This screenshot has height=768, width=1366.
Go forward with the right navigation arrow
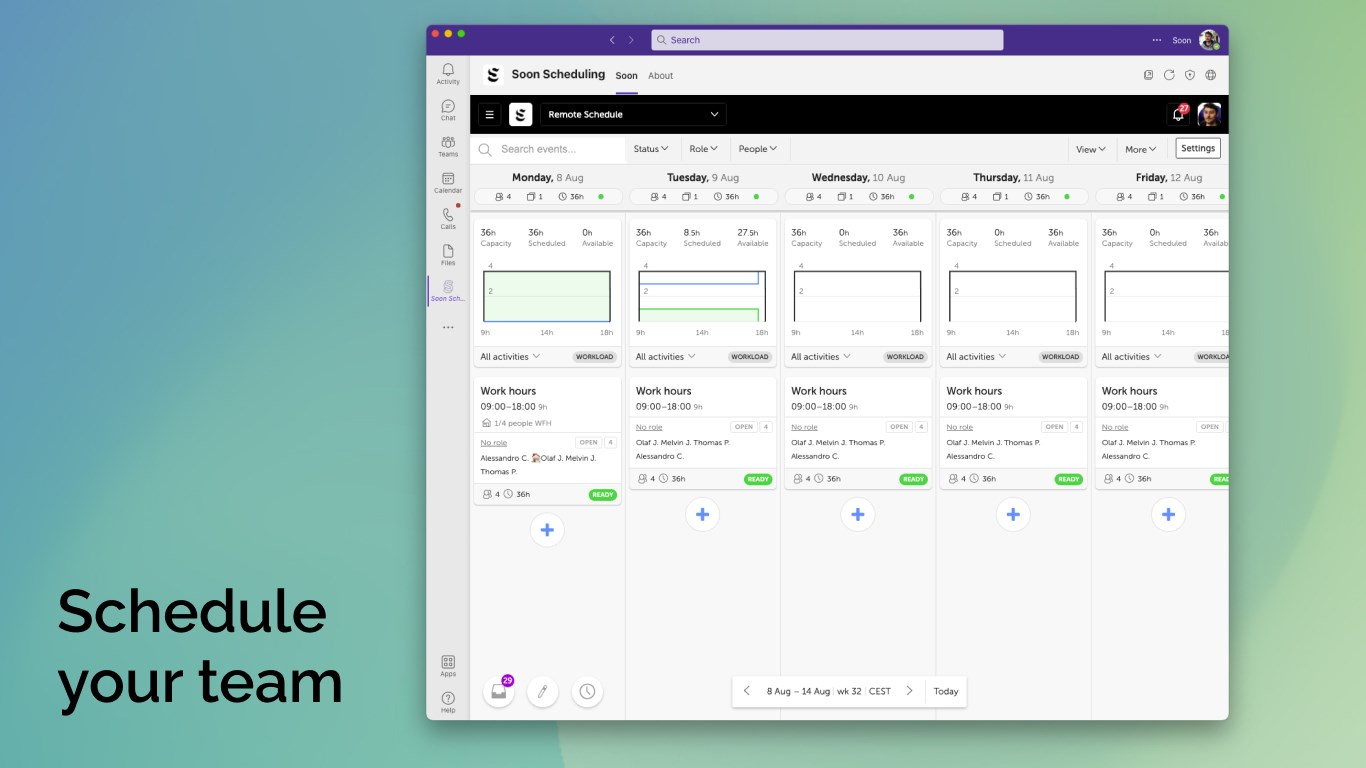631,40
